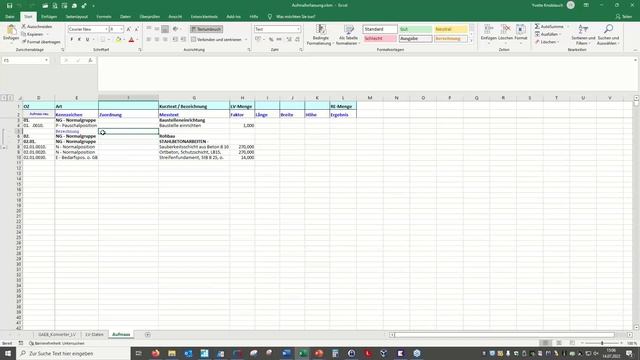Click the Format übertragen brush
Image resolution: width=640 pixels, height=360 pixels.
pyautogui.click(x=41, y=42)
